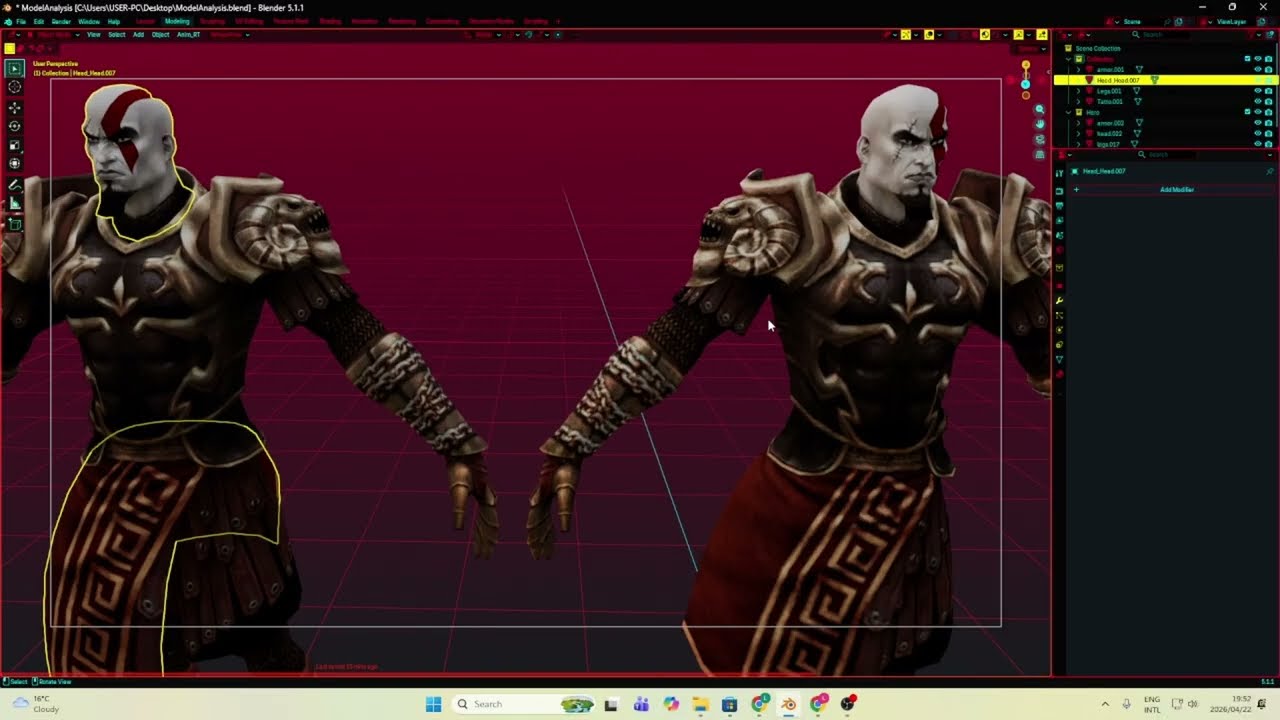
Task: Click the viewport zoom magnifier icon
Action: click(1040, 109)
